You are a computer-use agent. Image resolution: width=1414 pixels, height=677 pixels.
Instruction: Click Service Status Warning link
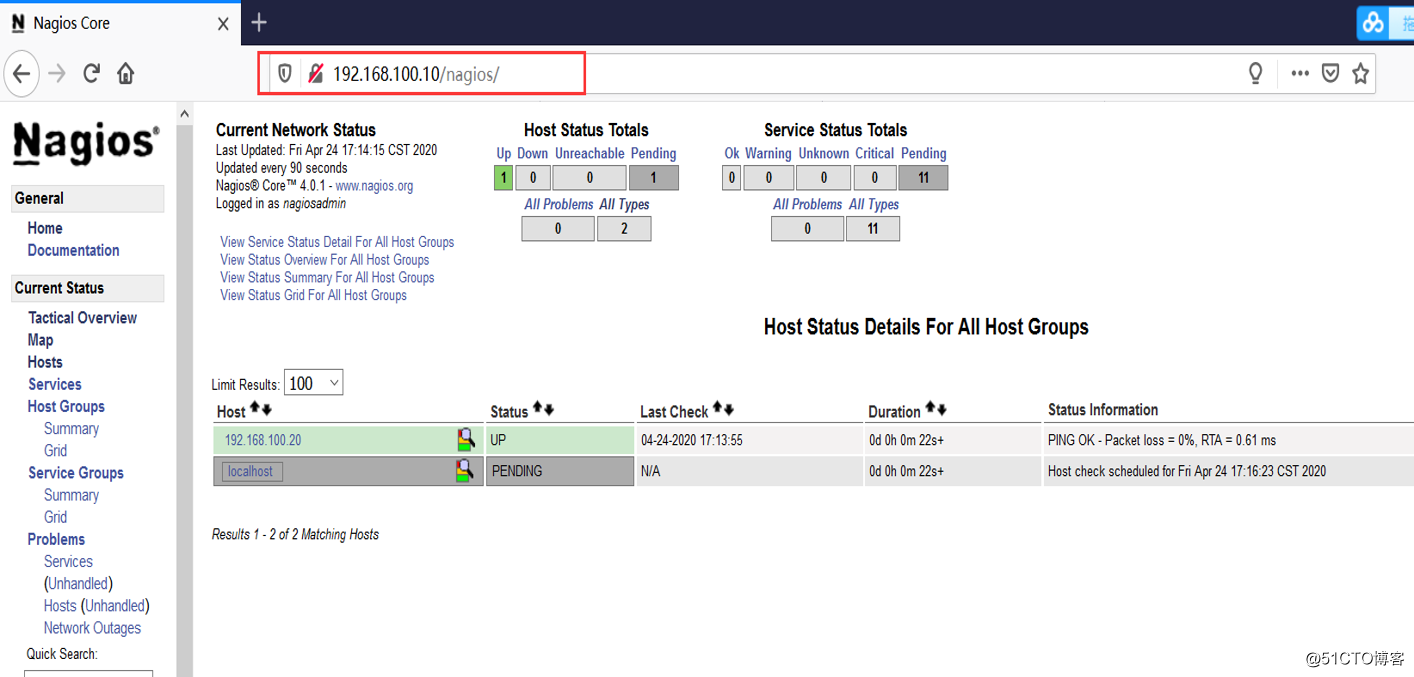coord(768,153)
